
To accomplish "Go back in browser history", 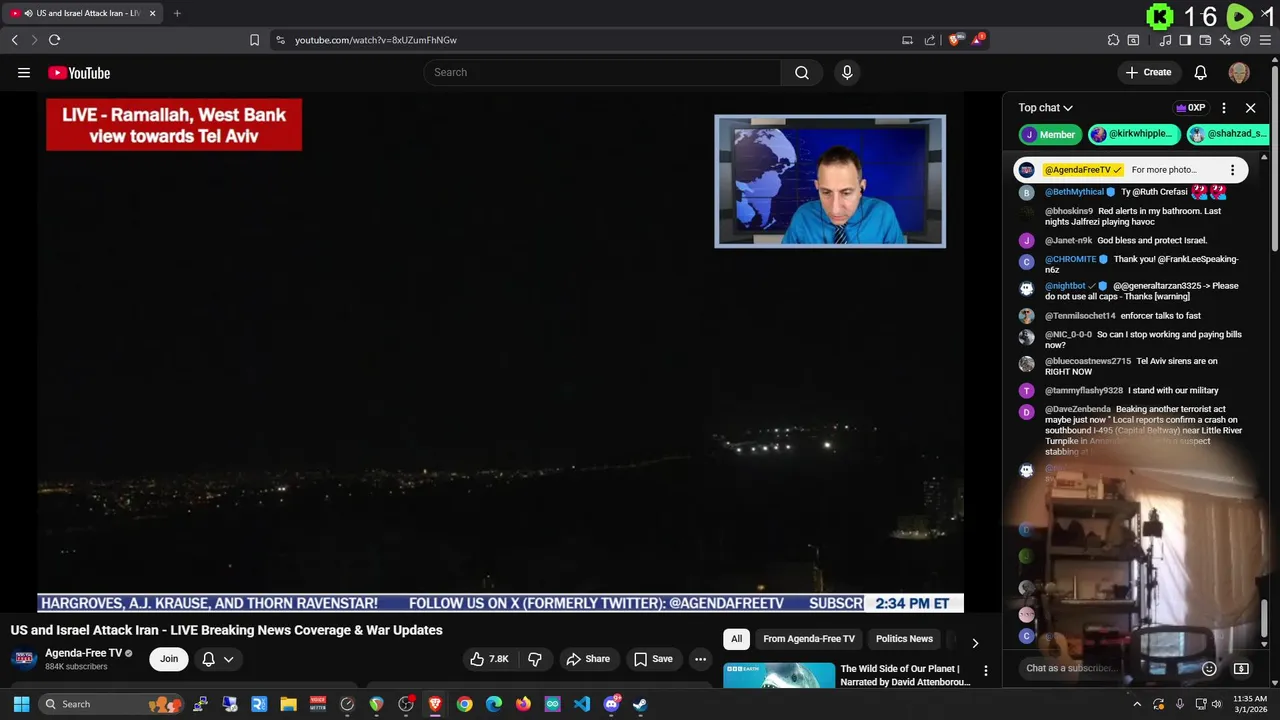I will 14,40.
